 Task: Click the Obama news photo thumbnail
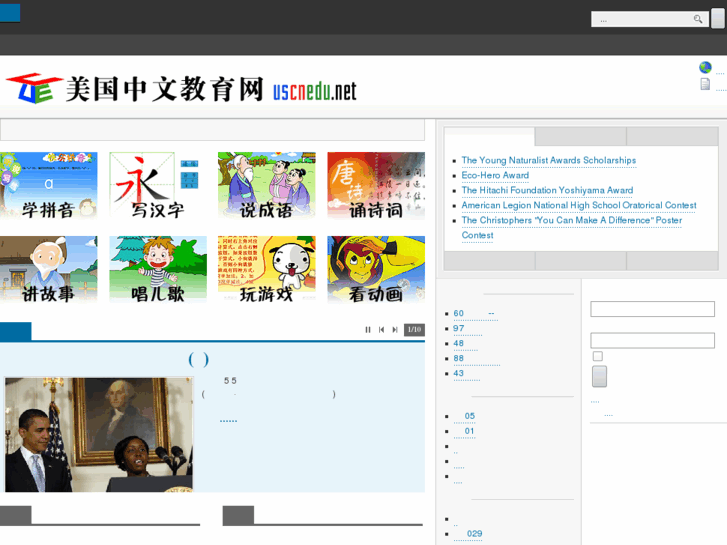99,435
